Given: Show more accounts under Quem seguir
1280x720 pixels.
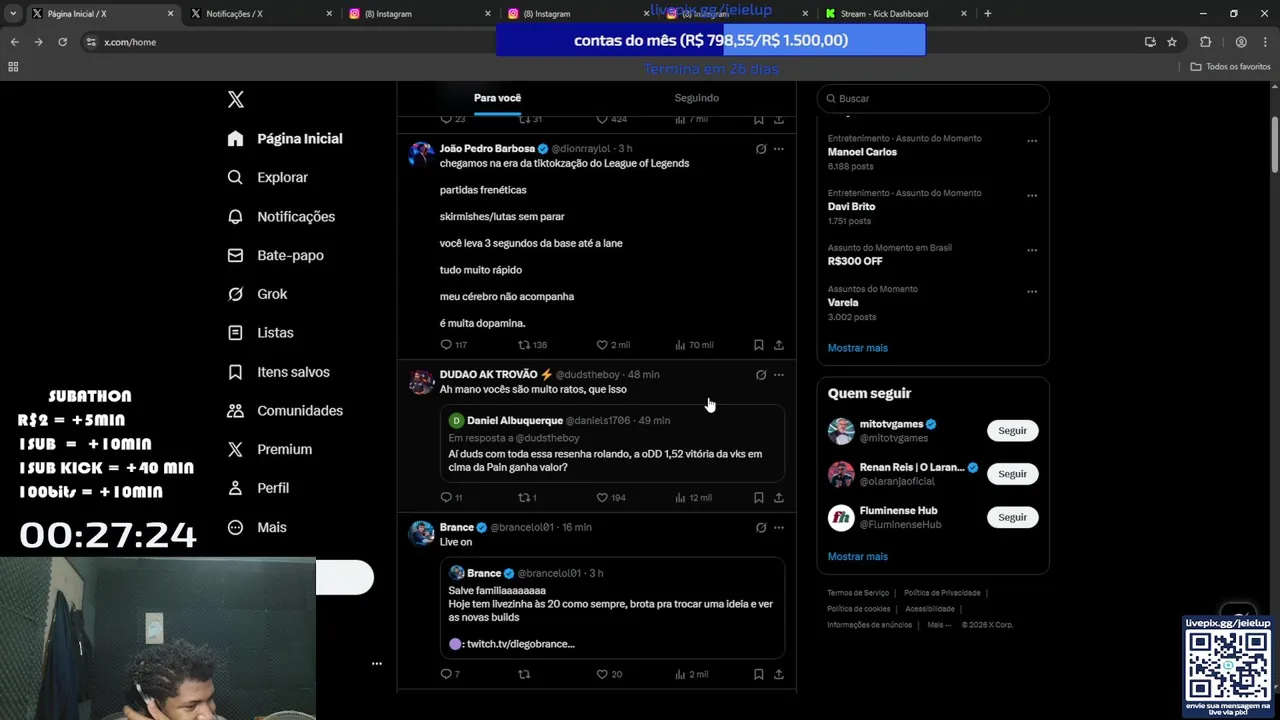Looking at the screenshot, I should point(858,556).
